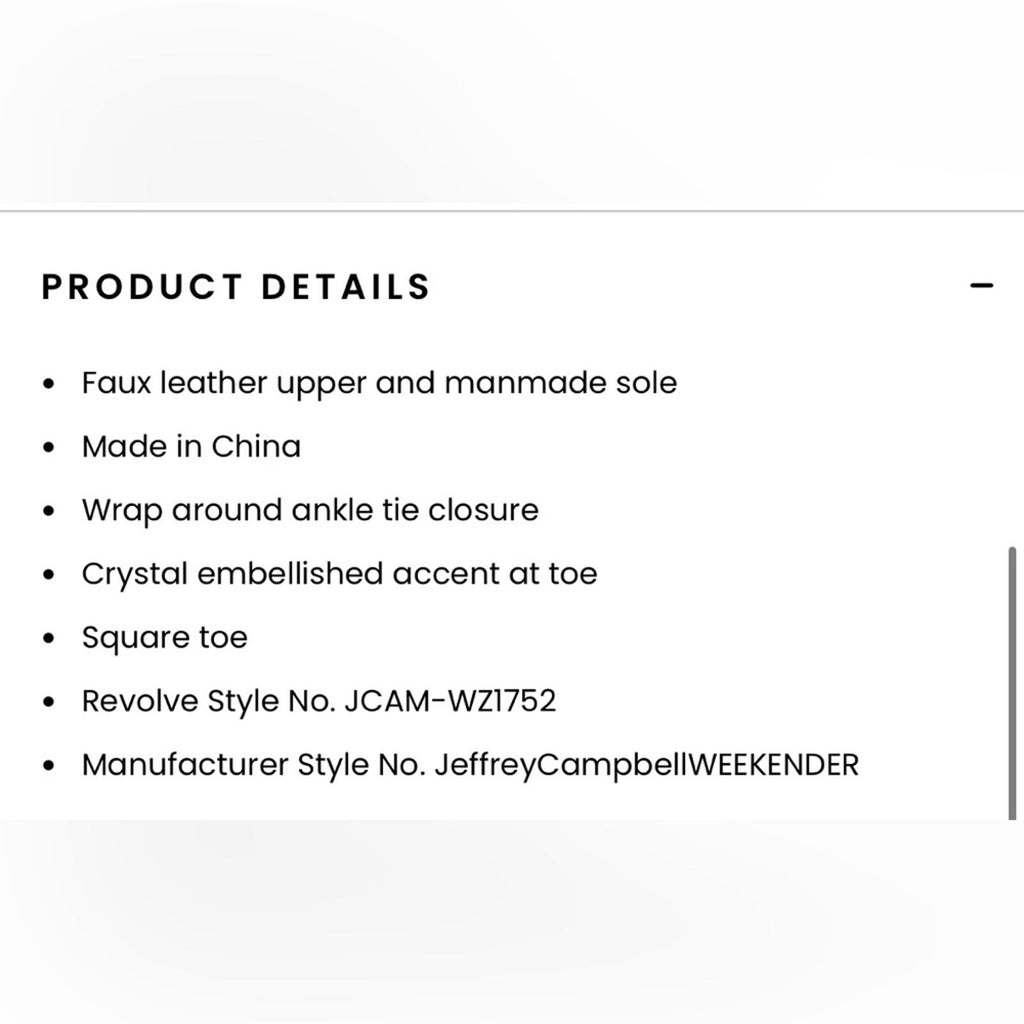
Task: Click the Wrap around ankle tie closure line
Action: (x=310, y=510)
